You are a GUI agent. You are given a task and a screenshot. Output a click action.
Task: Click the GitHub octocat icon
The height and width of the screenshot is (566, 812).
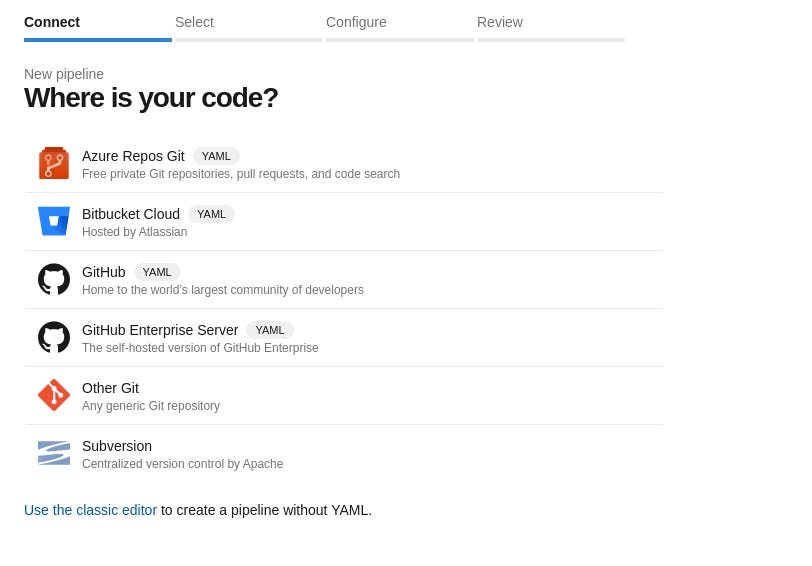[x=54, y=279]
